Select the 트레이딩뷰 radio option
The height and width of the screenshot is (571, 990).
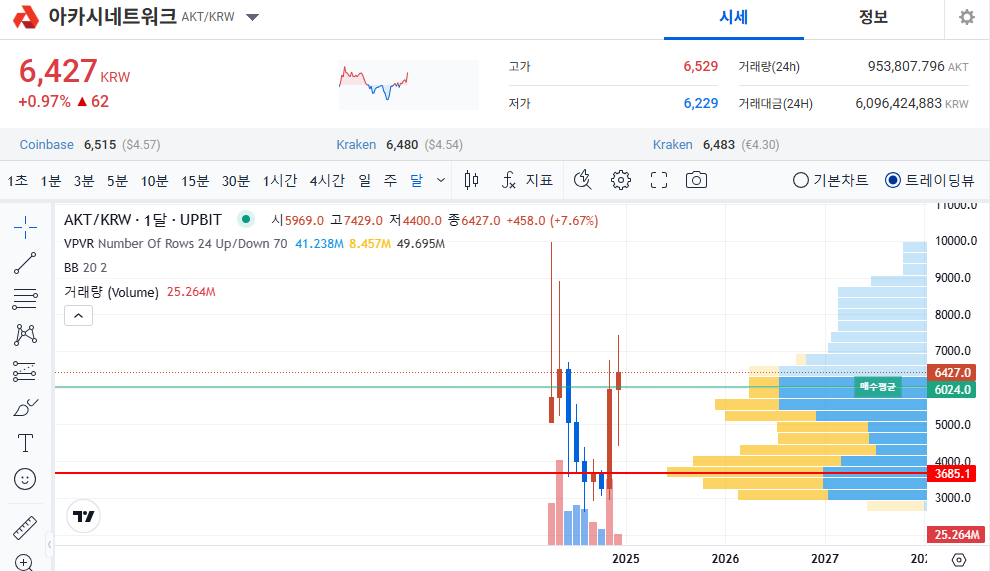click(930, 180)
